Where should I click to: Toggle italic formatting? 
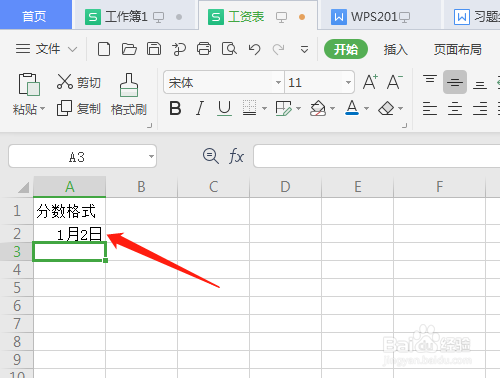(200, 108)
